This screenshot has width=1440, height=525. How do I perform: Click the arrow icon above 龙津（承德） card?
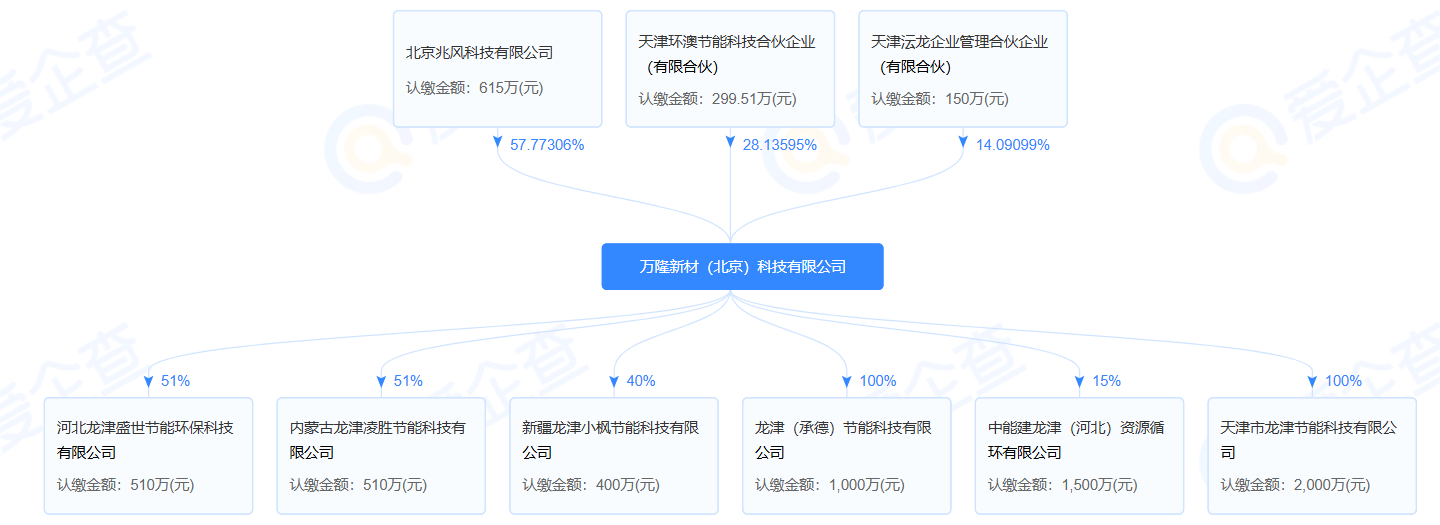click(x=847, y=382)
